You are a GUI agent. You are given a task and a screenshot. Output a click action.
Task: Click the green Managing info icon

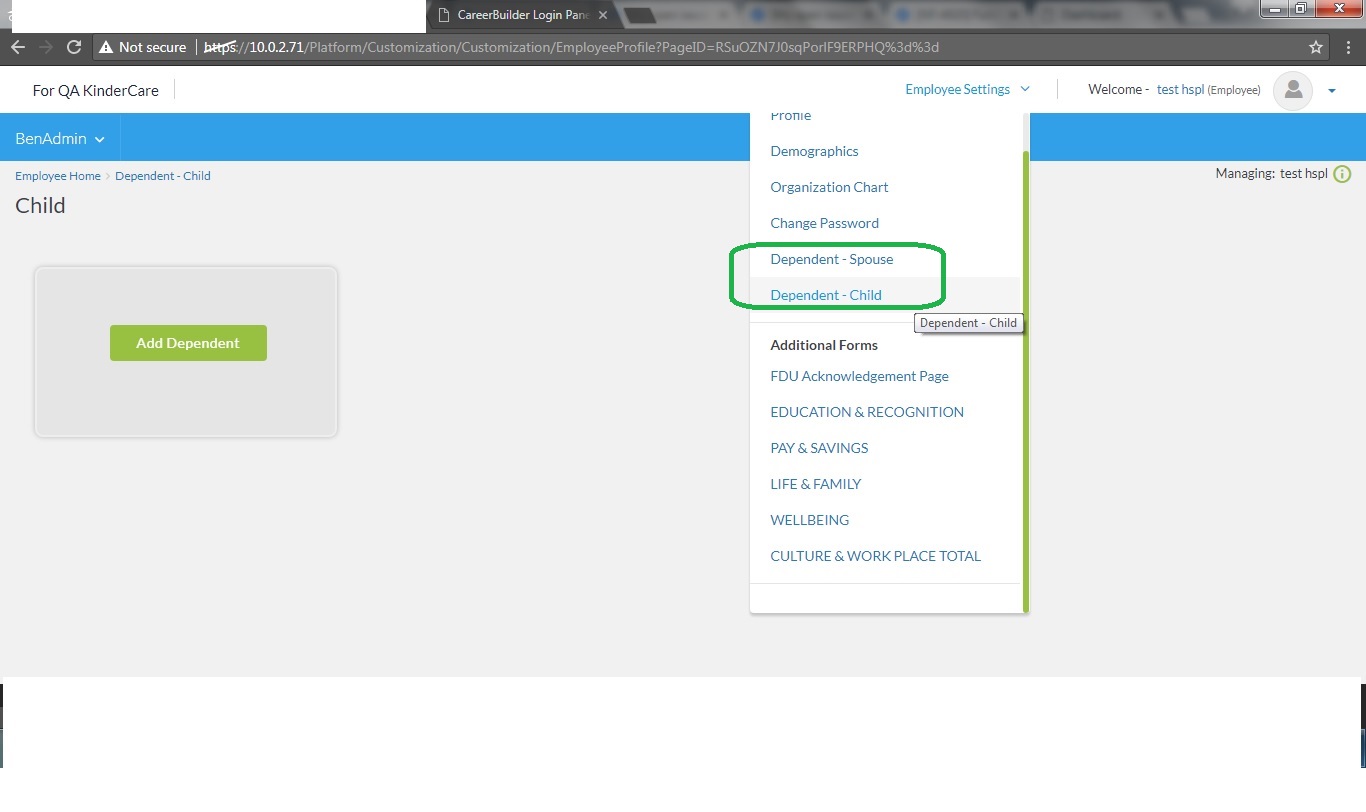[x=1342, y=174]
